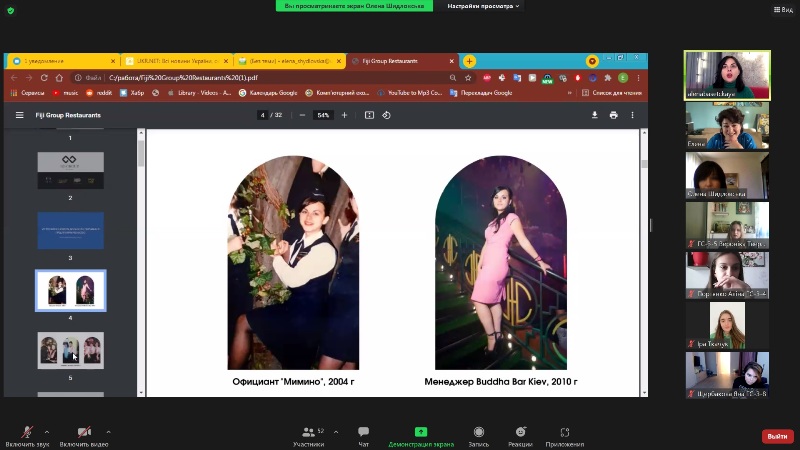Close the Fiji Group Restaurants tab
This screenshot has width=800, height=450.
coord(452,61)
